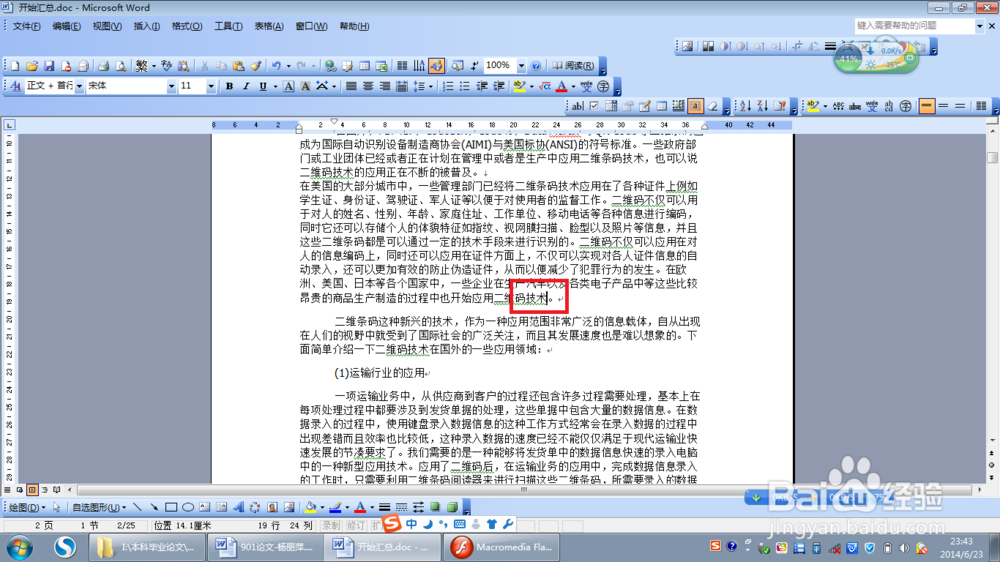Select the Format Painter brush
The width and height of the screenshot is (1000, 562).
[256, 66]
